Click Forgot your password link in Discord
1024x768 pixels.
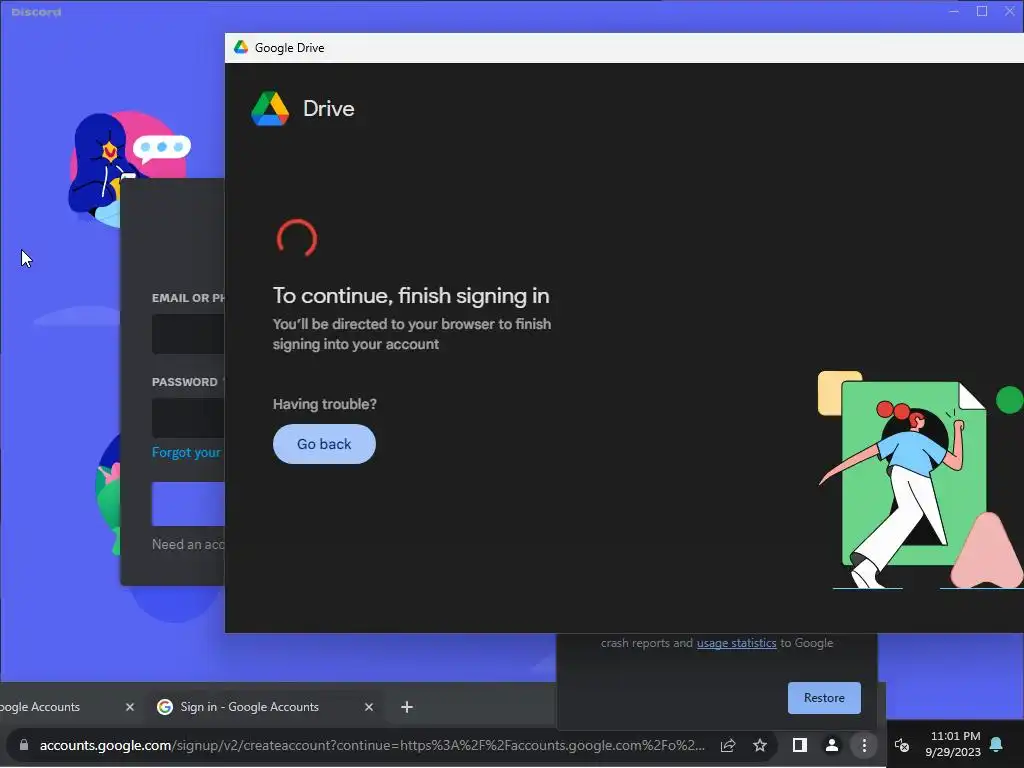pos(187,452)
